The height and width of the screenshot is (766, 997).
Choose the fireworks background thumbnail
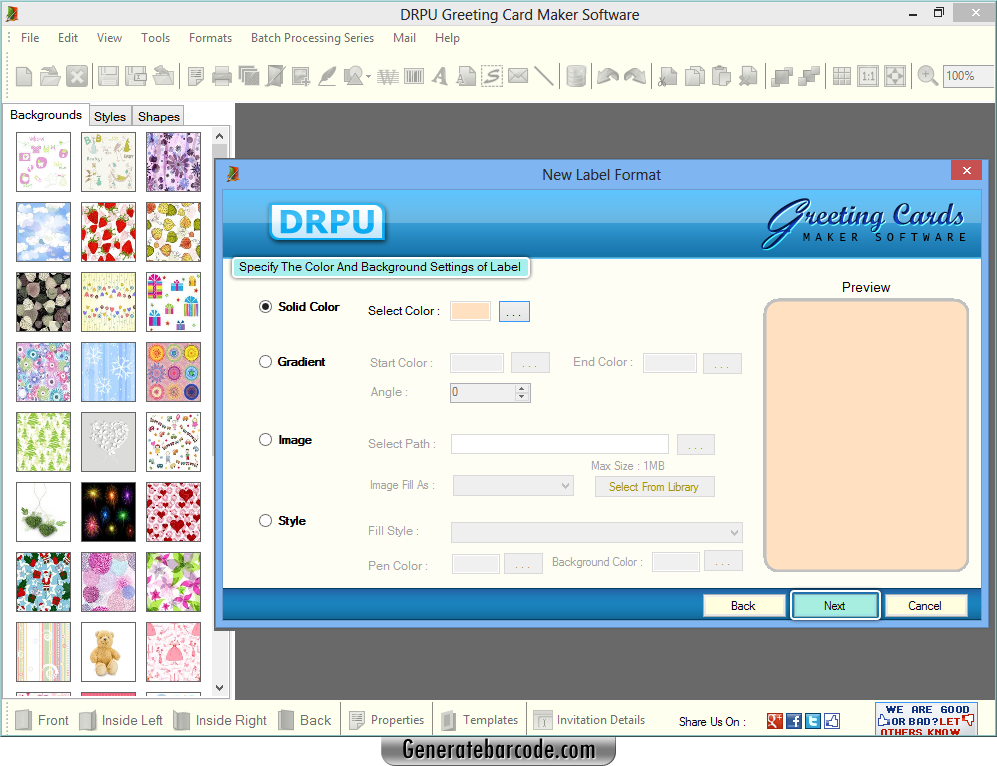108,511
